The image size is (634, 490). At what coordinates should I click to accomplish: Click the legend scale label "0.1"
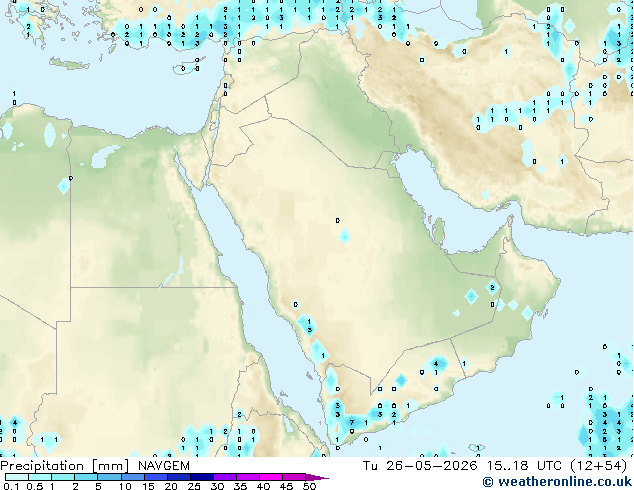pos(11,486)
